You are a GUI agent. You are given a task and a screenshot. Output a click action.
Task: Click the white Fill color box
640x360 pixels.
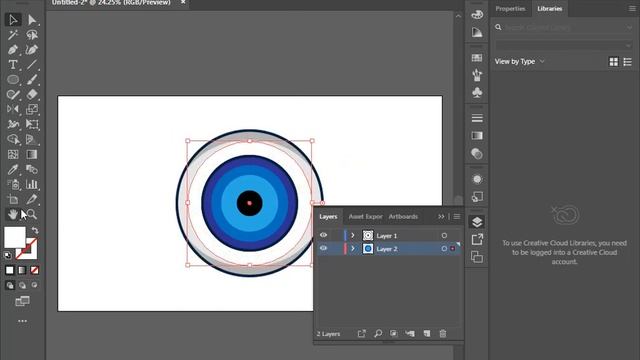tap(15, 237)
